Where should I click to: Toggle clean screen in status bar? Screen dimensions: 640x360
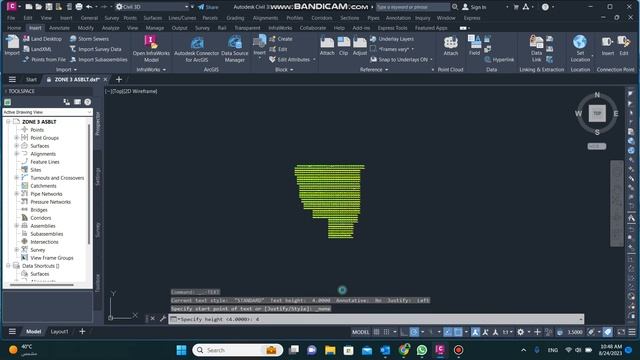(621, 332)
